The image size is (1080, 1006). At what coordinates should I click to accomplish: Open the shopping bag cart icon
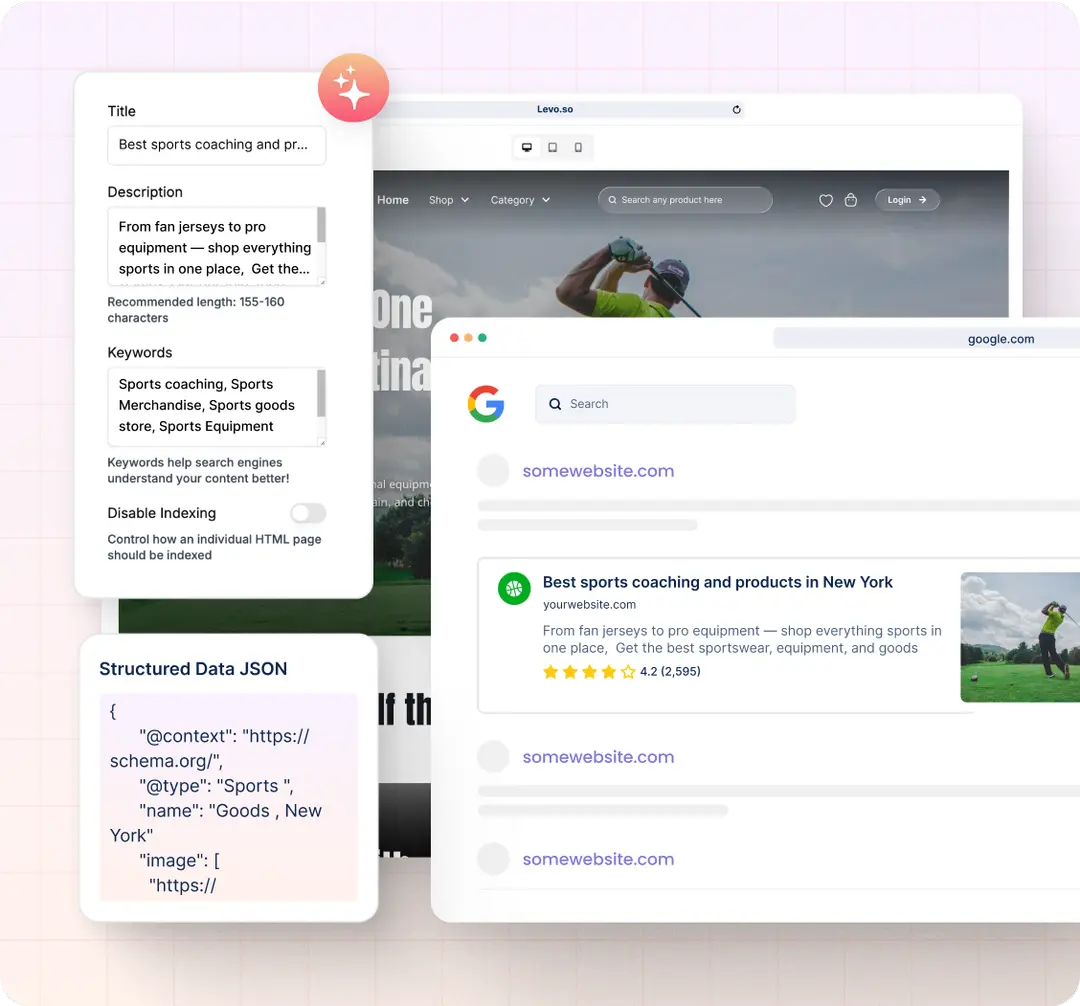[x=851, y=200]
